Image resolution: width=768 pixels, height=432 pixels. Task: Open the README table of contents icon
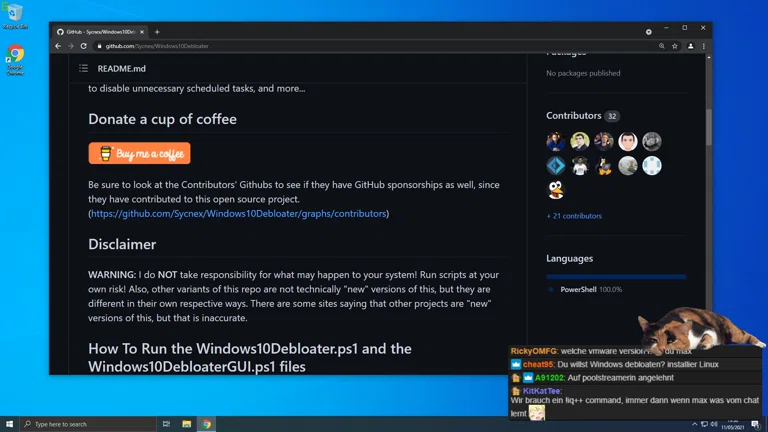coord(83,69)
